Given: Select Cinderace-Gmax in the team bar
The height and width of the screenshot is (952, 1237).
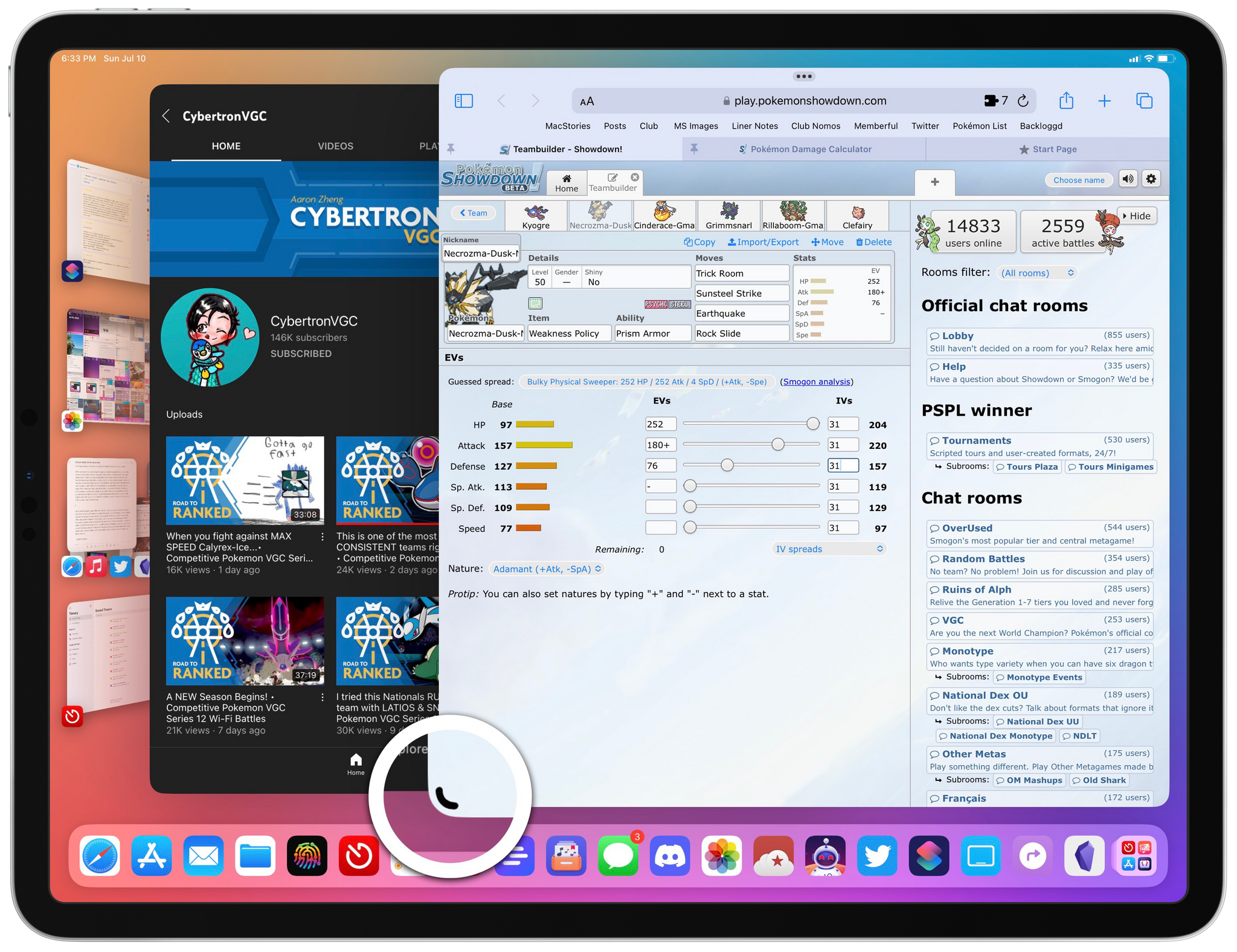Looking at the screenshot, I should (664, 216).
